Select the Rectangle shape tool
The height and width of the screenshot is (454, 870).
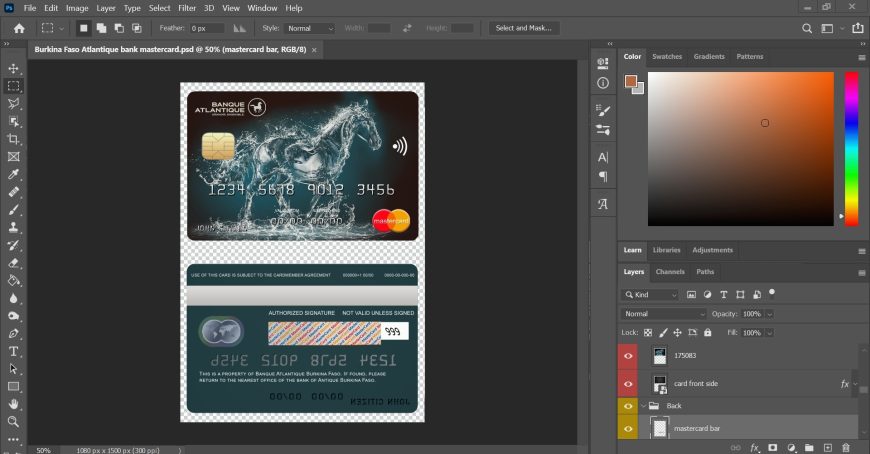(x=13, y=387)
